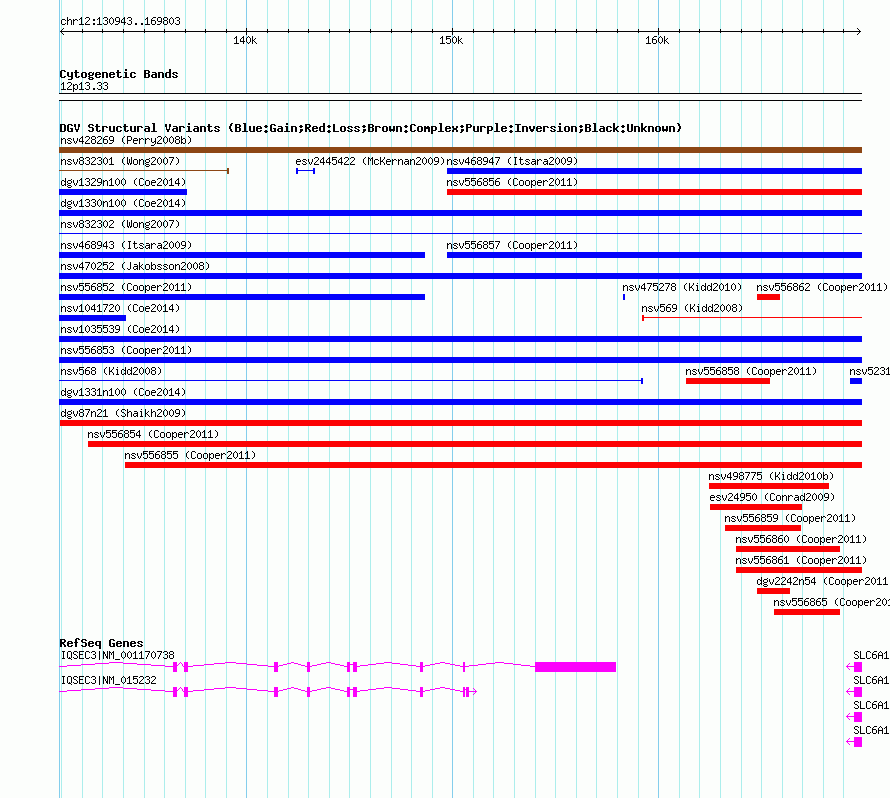Select the IQSEC3|NM_015232 gene label

click(108, 680)
